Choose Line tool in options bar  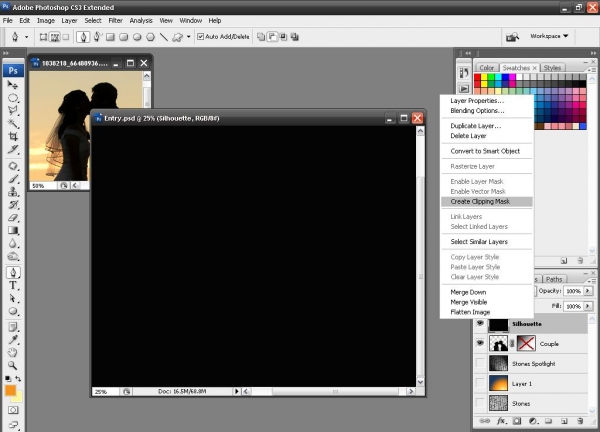(x=164, y=37)
